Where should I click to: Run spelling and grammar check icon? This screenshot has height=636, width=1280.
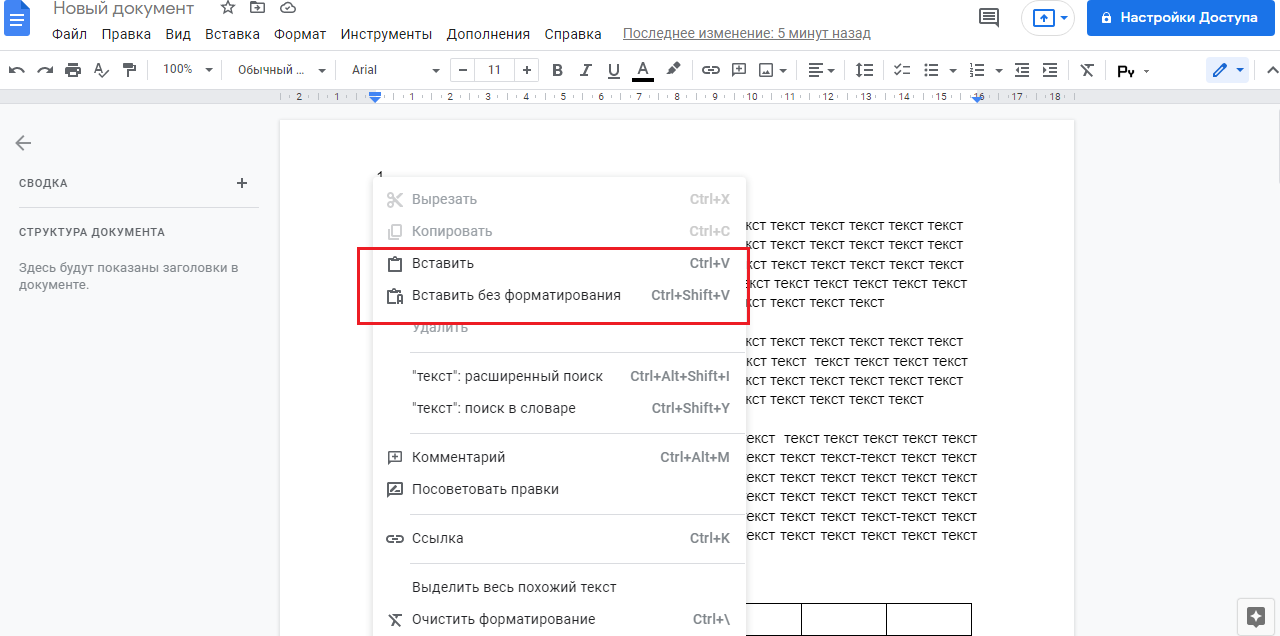click(x=101, y=70)
